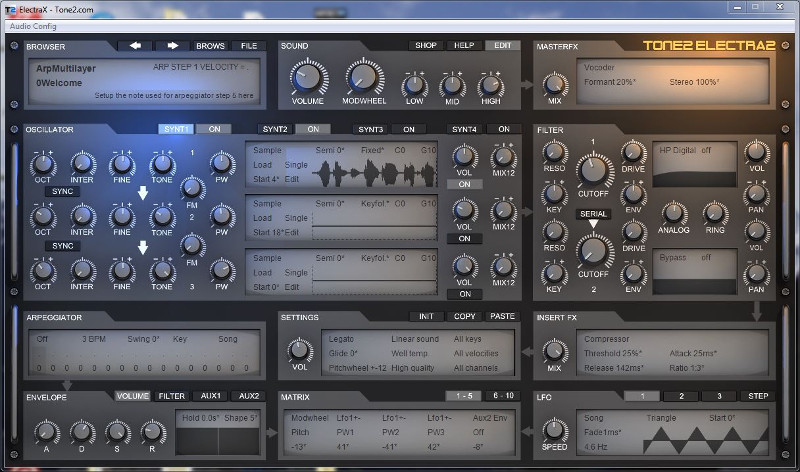Image resolution: width=800 pixels, height=472 pixels.
Task: Click oscillator 1 TONE knob
Action: [x=162, y=164]
